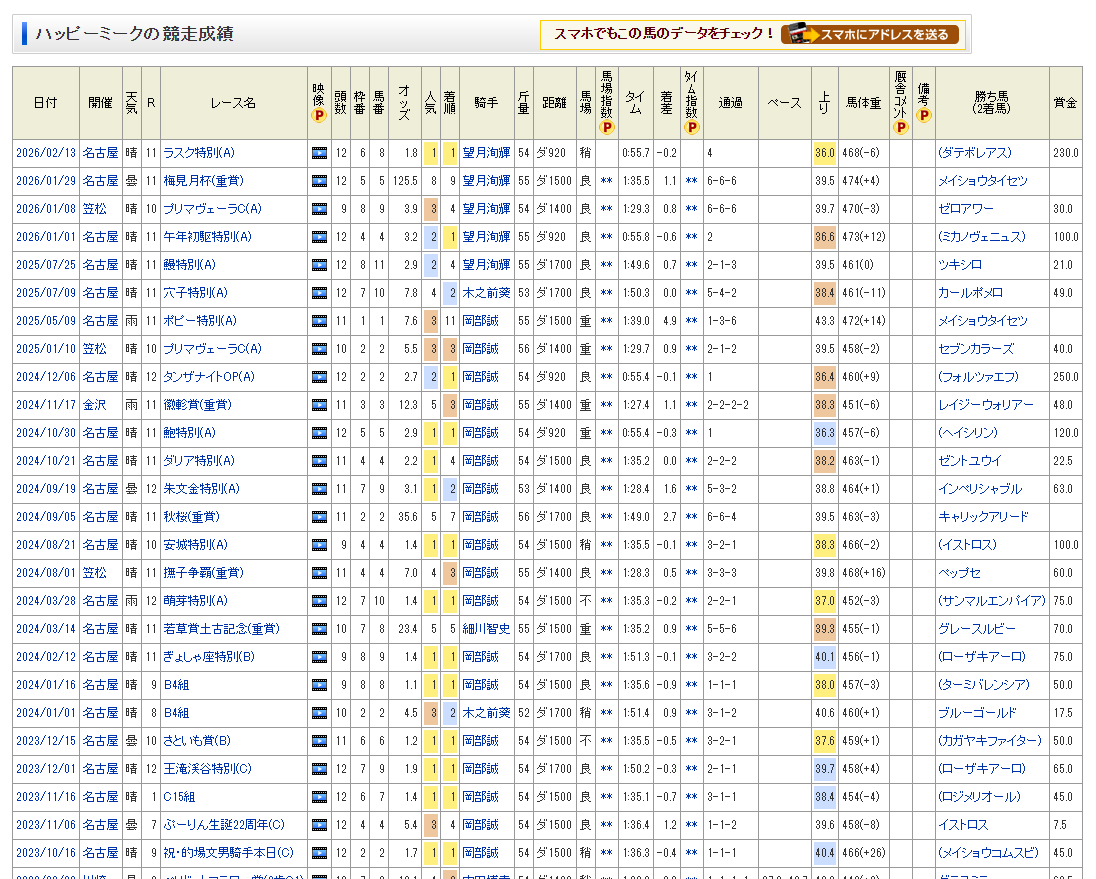
Task: Click 馬場指数 ** link in 梅見月杯 row
Action: click(x=606, y=182)
